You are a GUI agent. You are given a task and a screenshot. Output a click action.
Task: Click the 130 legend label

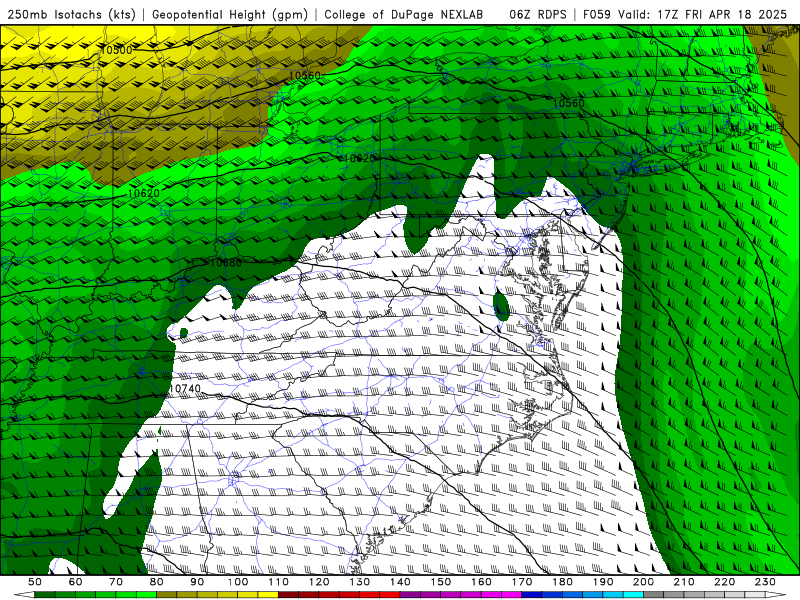360,582
